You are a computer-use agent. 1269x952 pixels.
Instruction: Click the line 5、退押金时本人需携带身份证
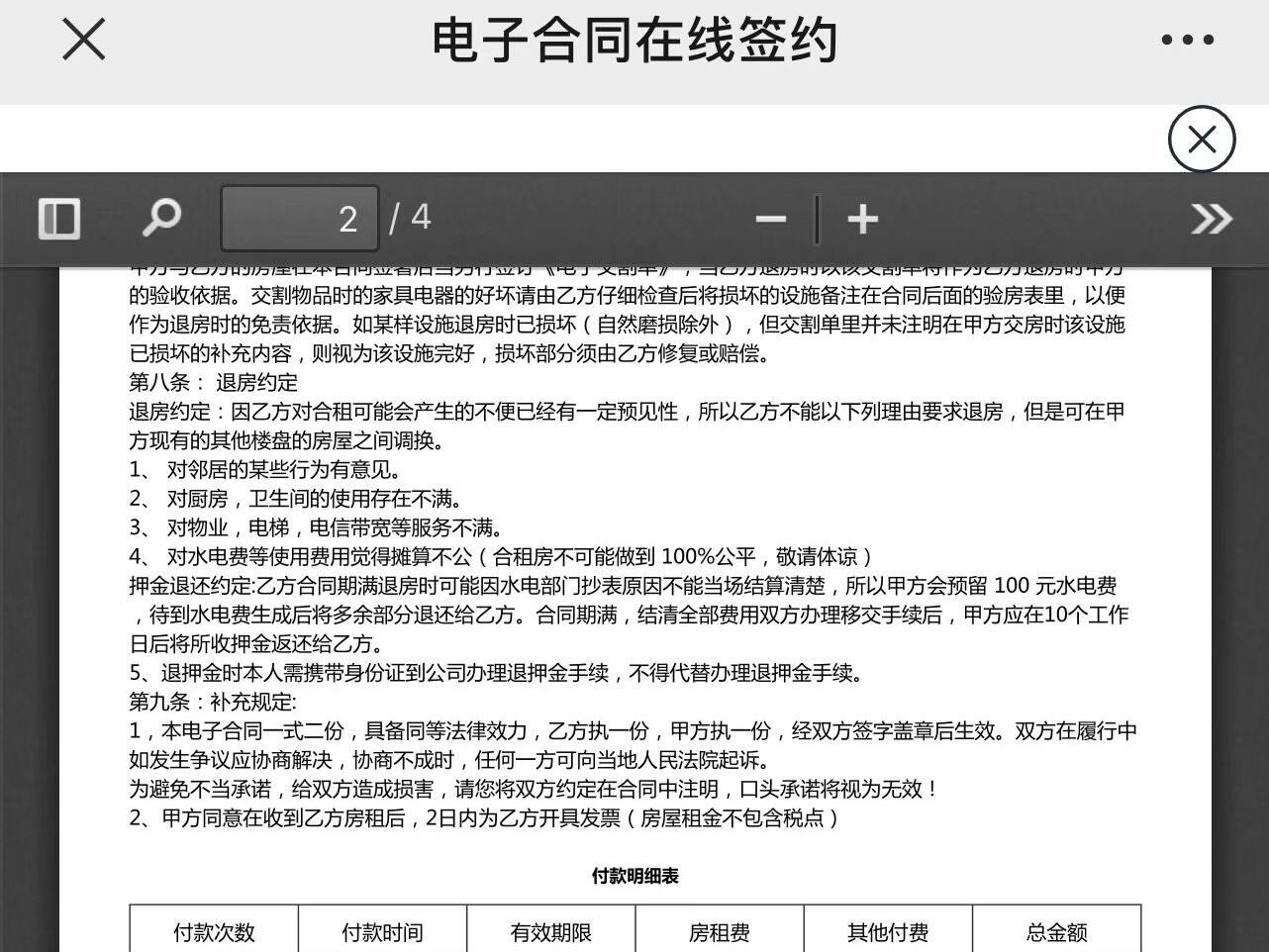click(x=498, y=673)
